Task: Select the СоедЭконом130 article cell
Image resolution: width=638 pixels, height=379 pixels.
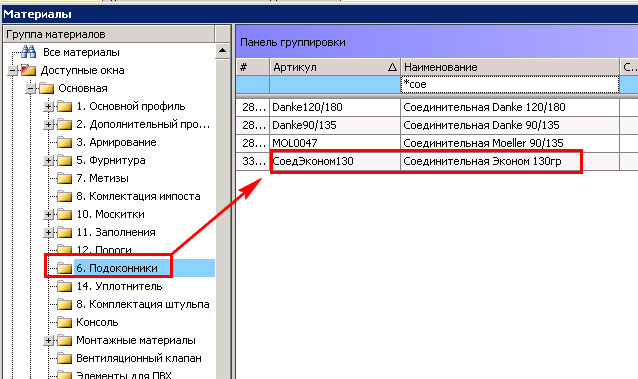Action: 334,161
